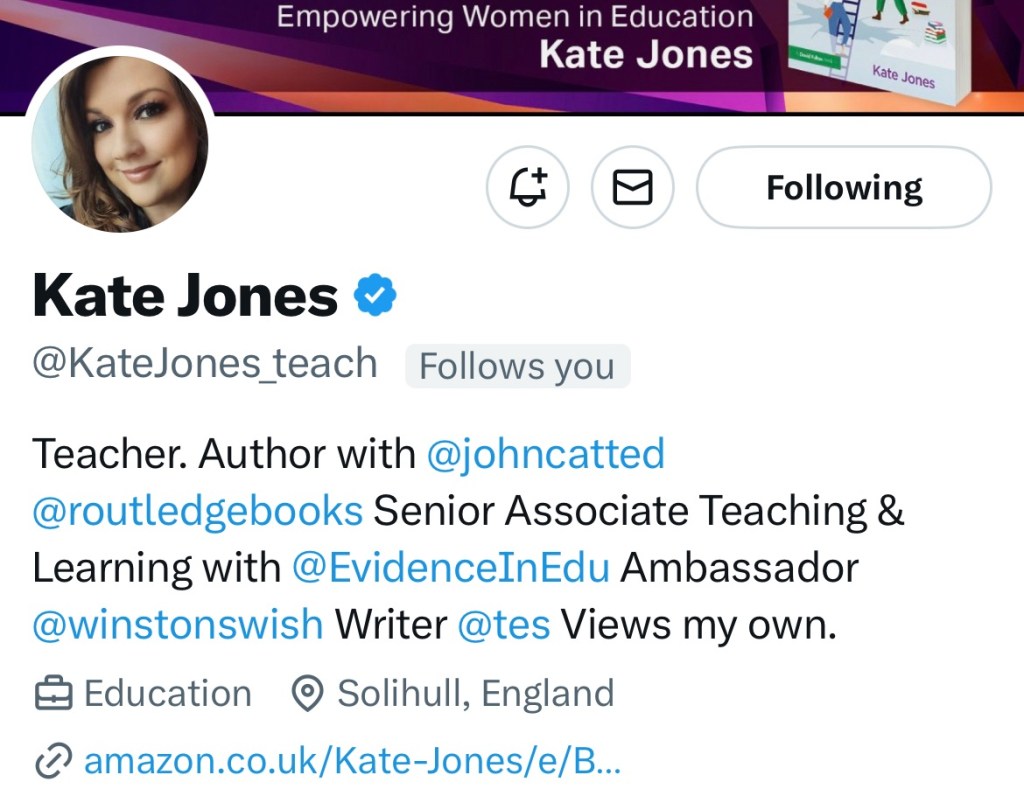The height and width of the screenshot is (796, 1024).
Task: Toggle the Following button
Action: (x=843, y=187)
